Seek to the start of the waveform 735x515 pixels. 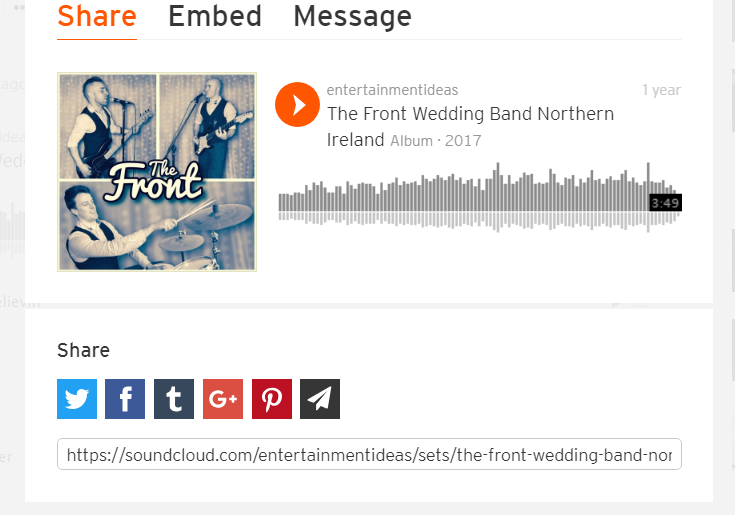pos(280,202)
